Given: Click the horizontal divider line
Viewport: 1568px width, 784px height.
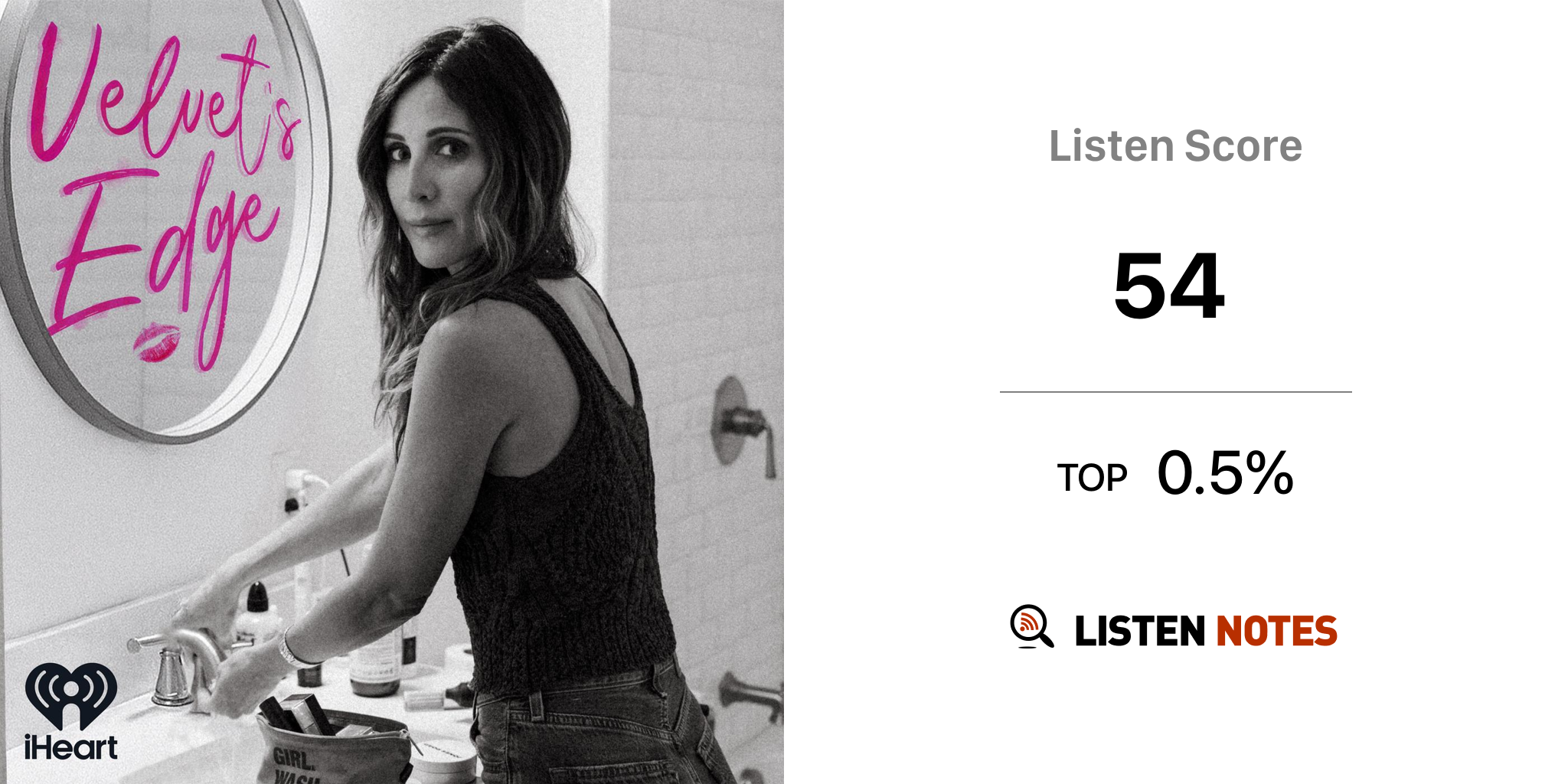Looking at the screenshot, I should 1175,392.
